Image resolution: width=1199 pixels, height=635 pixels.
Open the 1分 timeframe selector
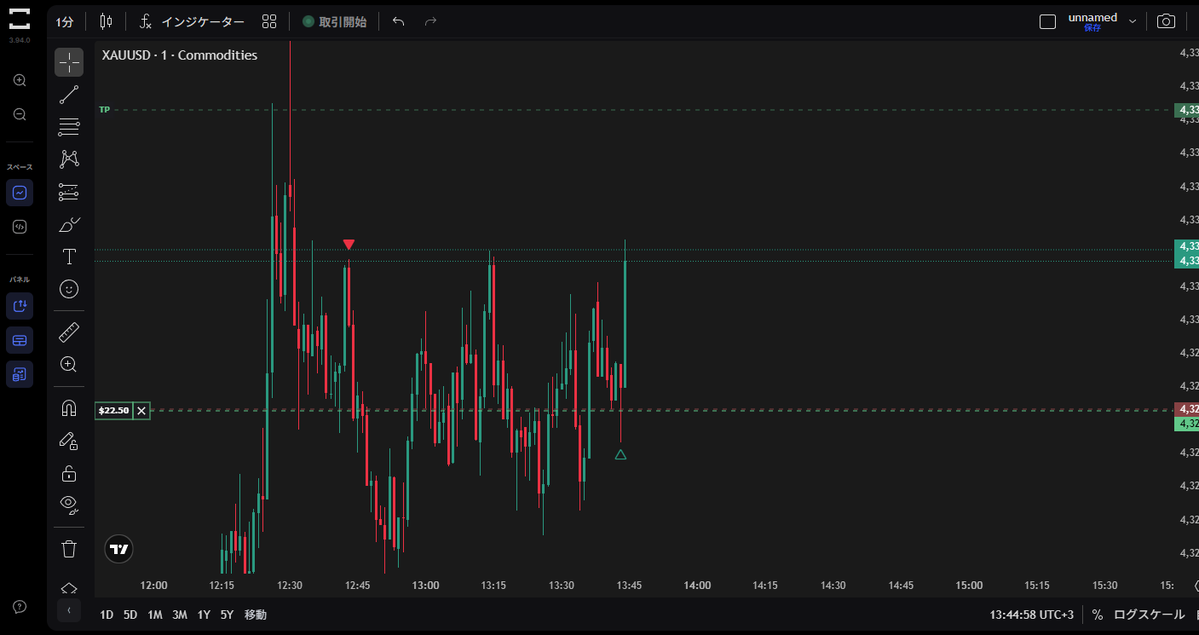[64, 22]
